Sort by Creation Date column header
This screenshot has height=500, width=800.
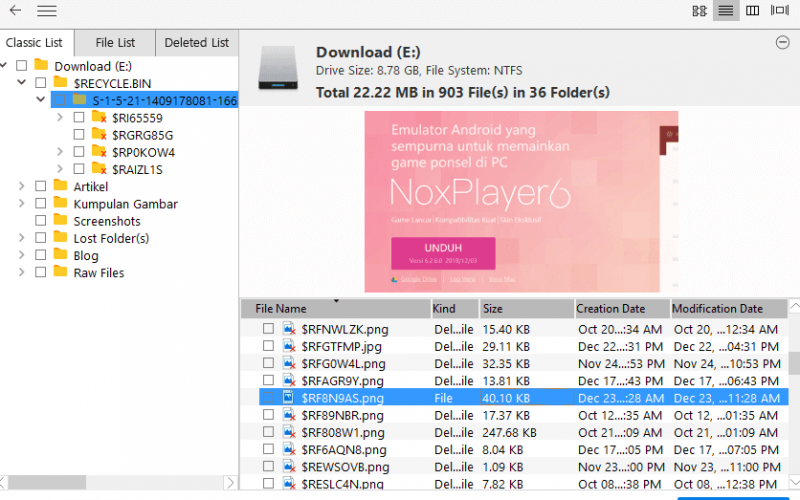622,309
